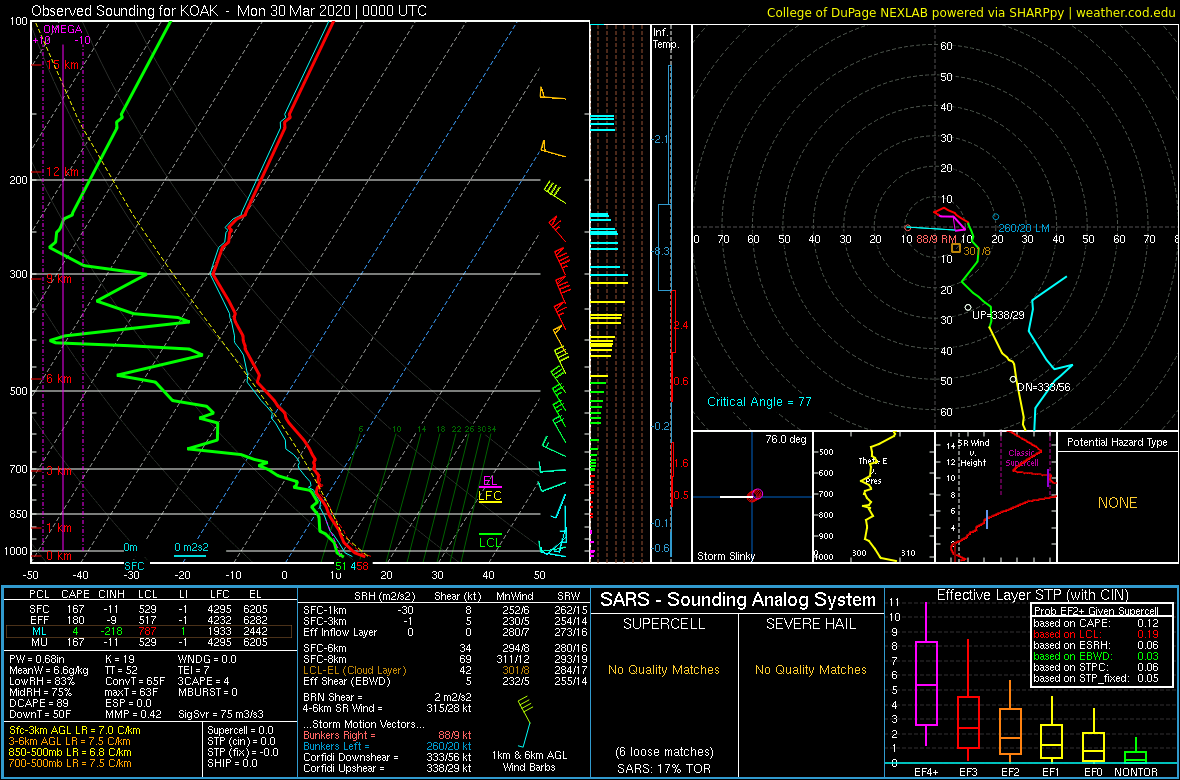Click the '0 m2s2' label near surface

pos(190,547)
